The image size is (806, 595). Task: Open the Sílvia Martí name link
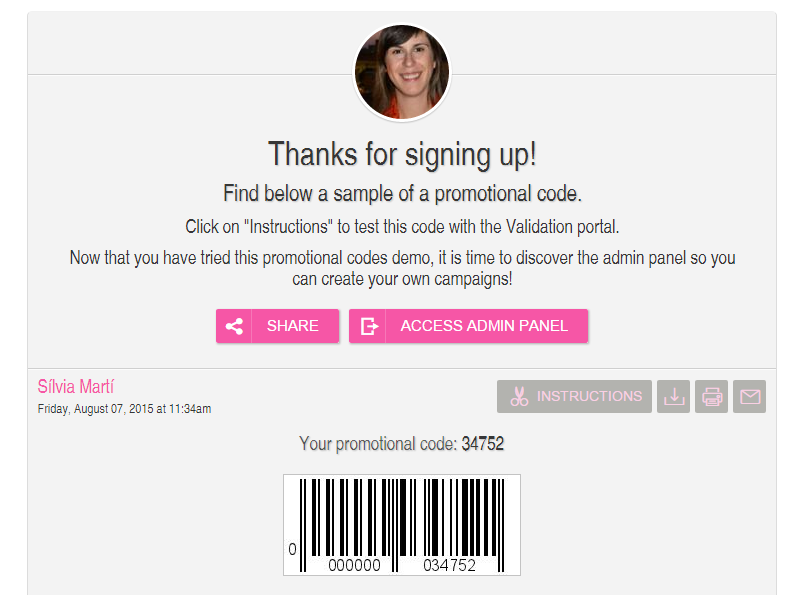click(x=76, y=386)
